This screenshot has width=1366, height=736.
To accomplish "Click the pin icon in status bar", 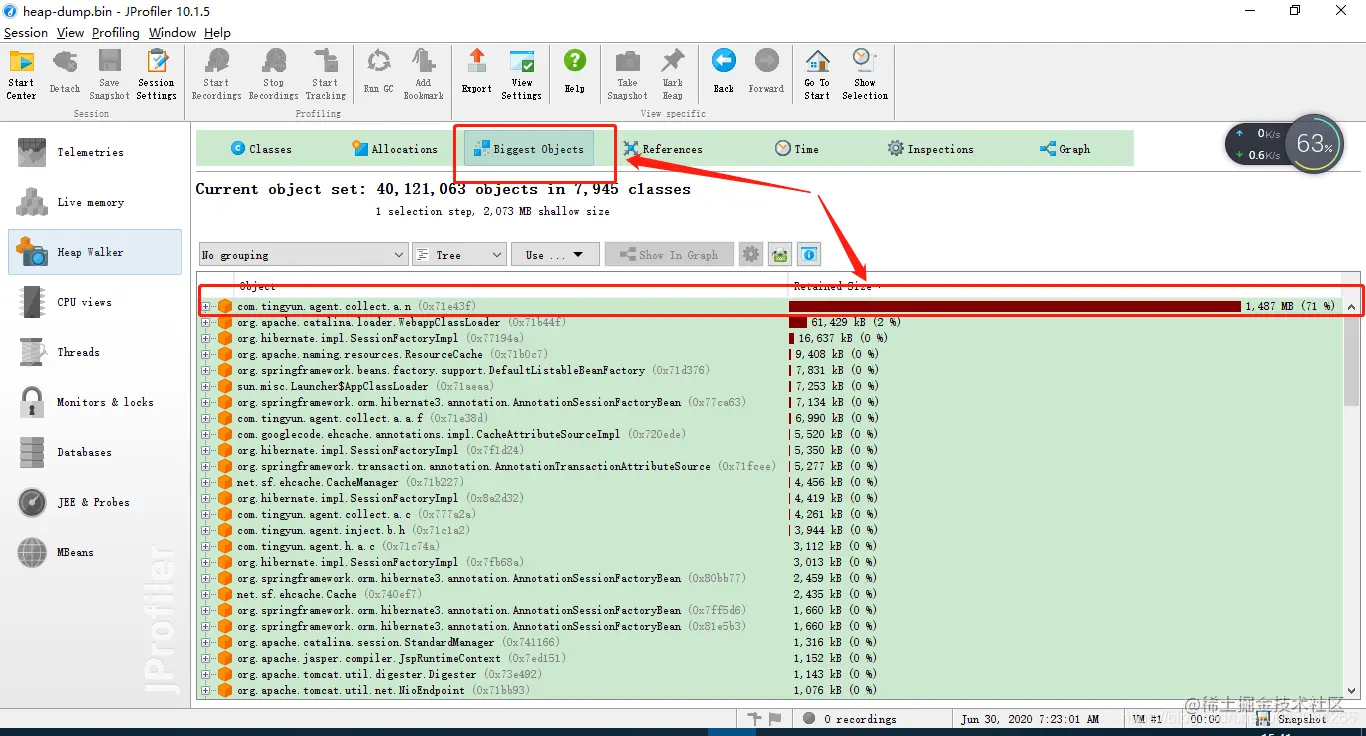I will tap(756, 719).
